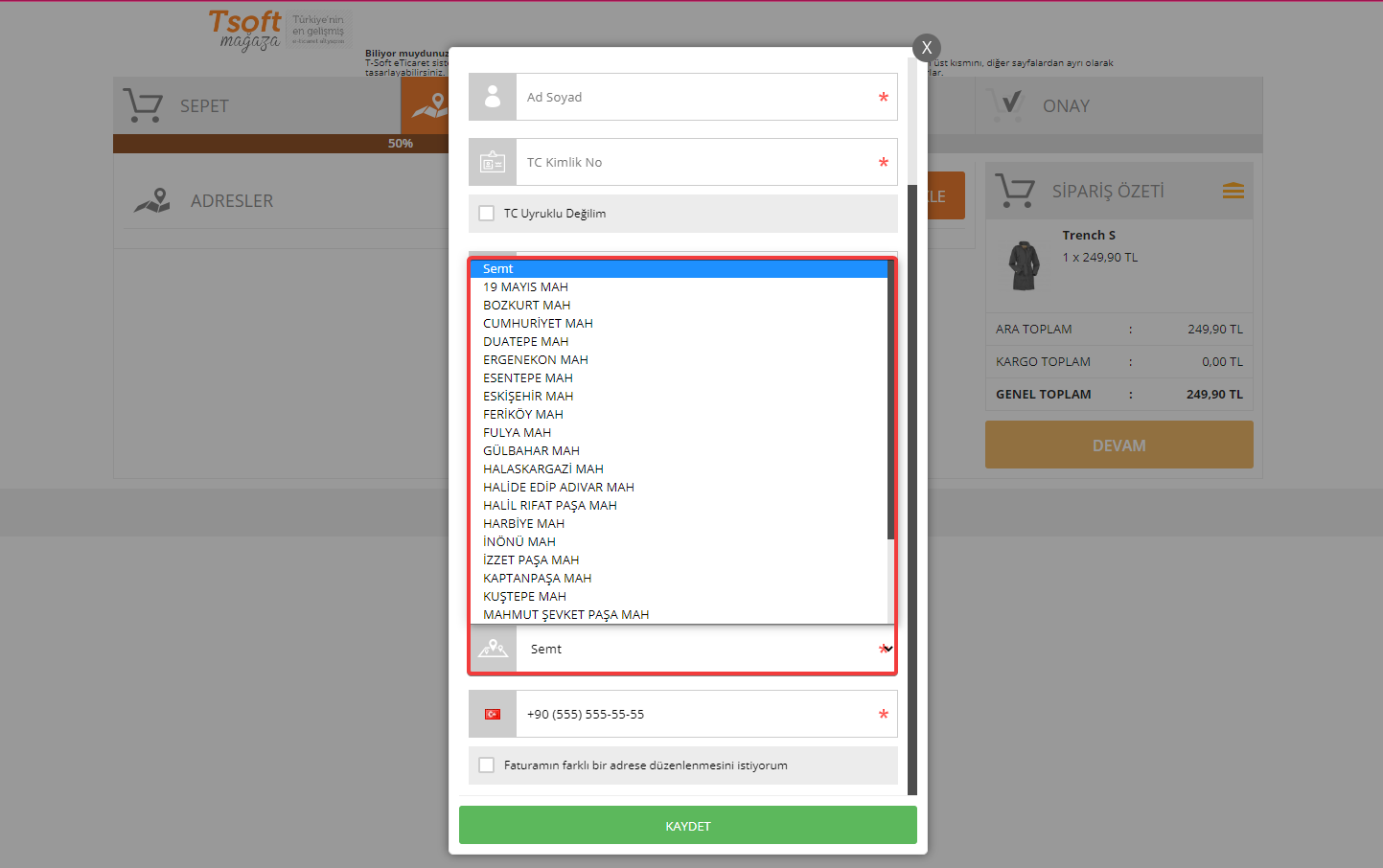Image resolution: width=1383 pixels, height=868 pixels.
Task: Select ERGENEKON MAH option
Action: (x=680, y=360)
